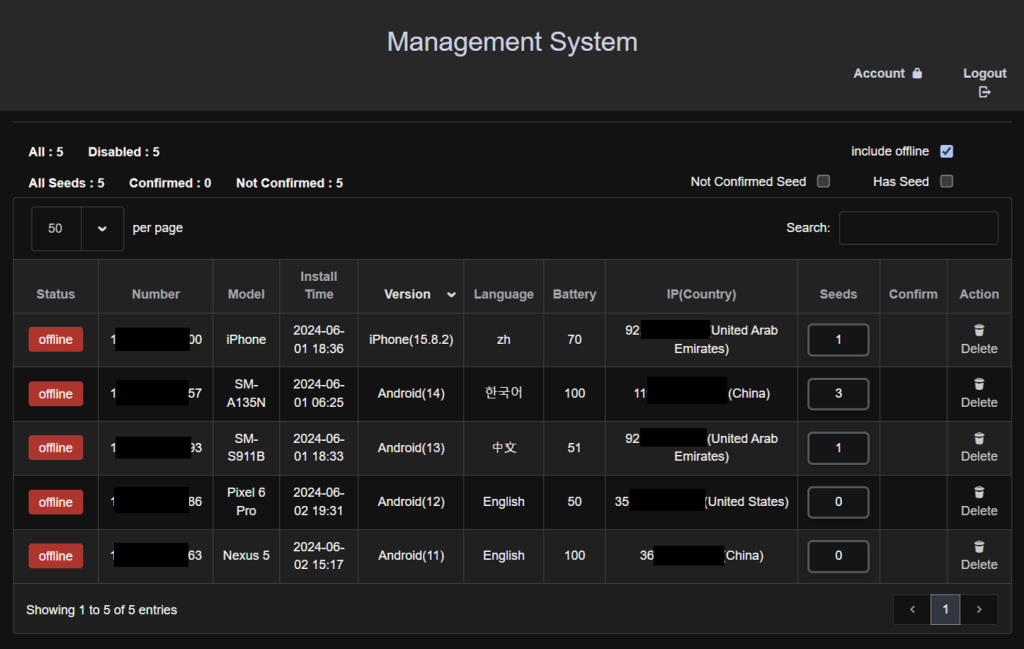Click the trash icon on the Pixel 6 Pro row
This screenshot has height=649, width=1024.
978,492
